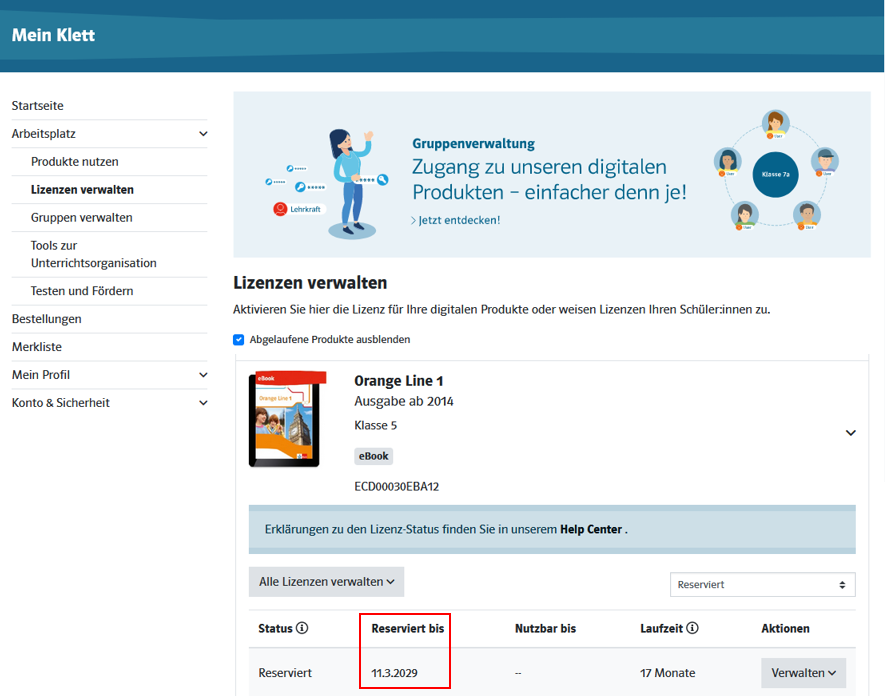Open Tools zur Unterrichtsorganisation
The height and width of the screenshot is (696, 885).
pyautogui.click(x=94, y=254)
